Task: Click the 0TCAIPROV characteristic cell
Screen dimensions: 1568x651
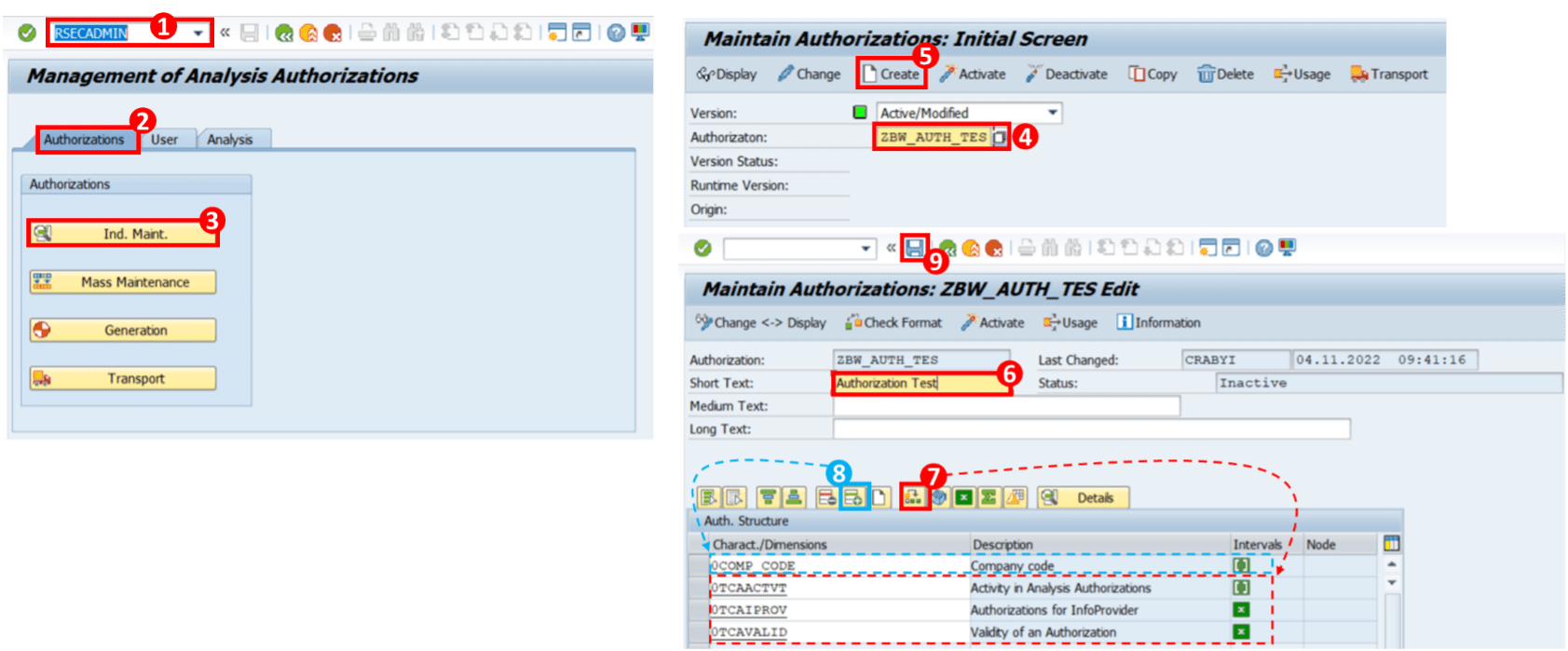Action: (x=839, y=610)
